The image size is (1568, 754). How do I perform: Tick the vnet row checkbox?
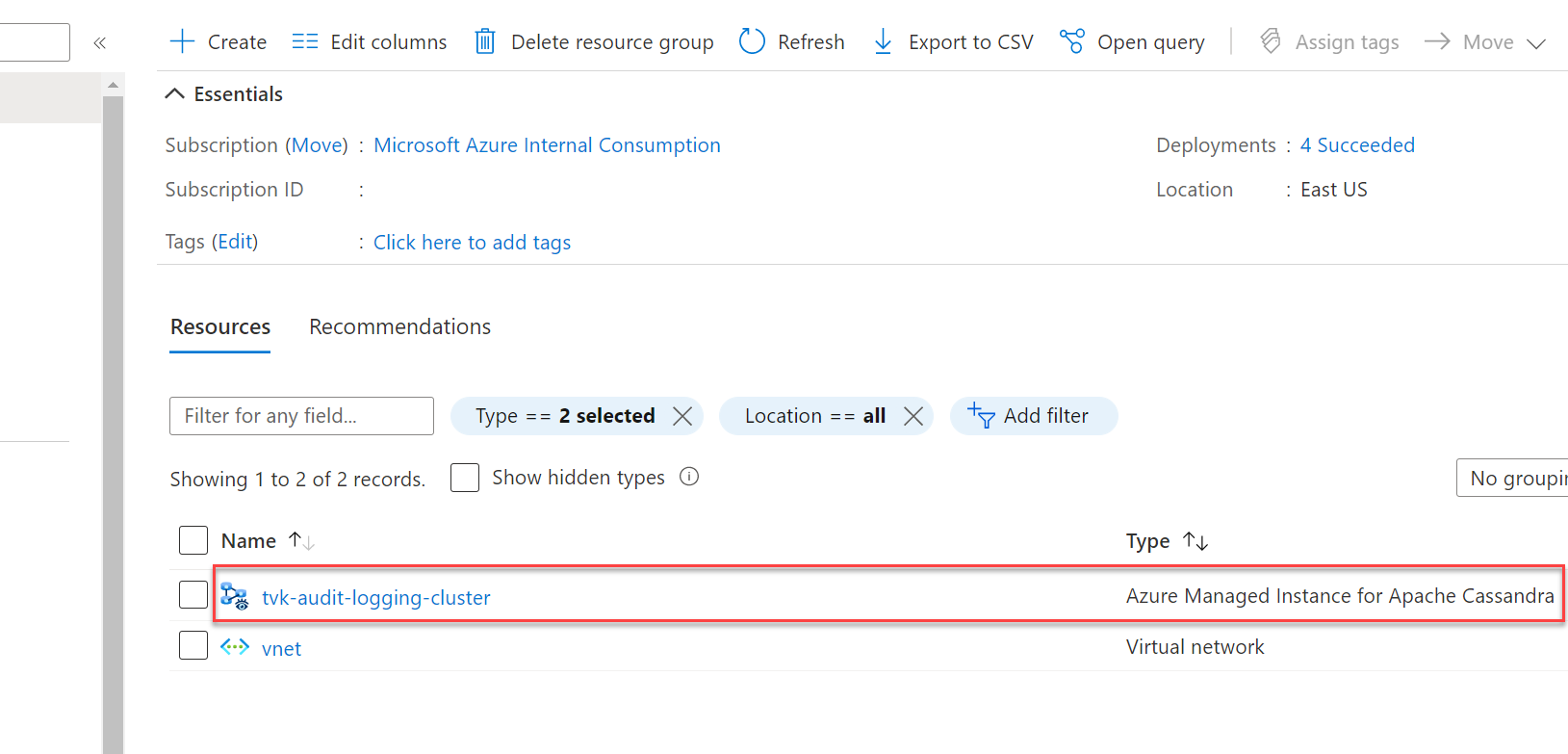(x=193, y=645)
